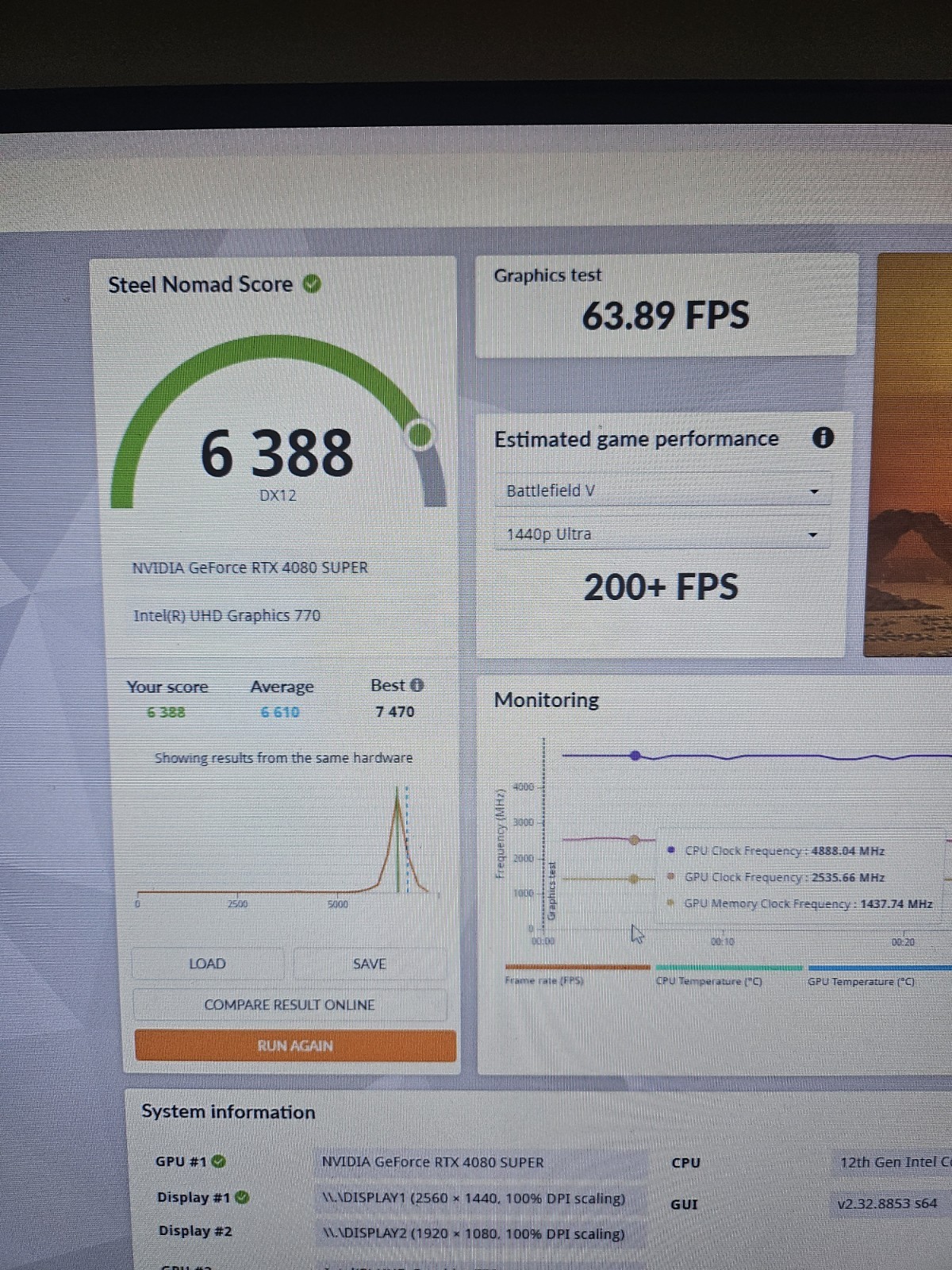Viewport: 952px width, 1270px height.
Task: Click the GUI version v2.32.8853 s64 value
Action: click(x=887, y=1203)
